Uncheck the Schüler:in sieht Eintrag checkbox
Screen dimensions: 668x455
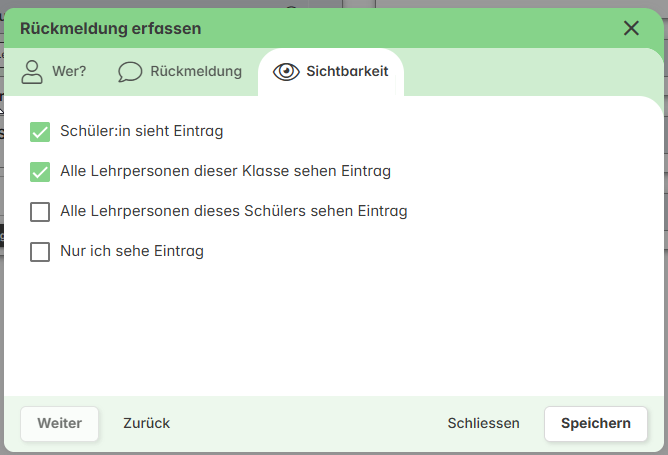point(40,132)
